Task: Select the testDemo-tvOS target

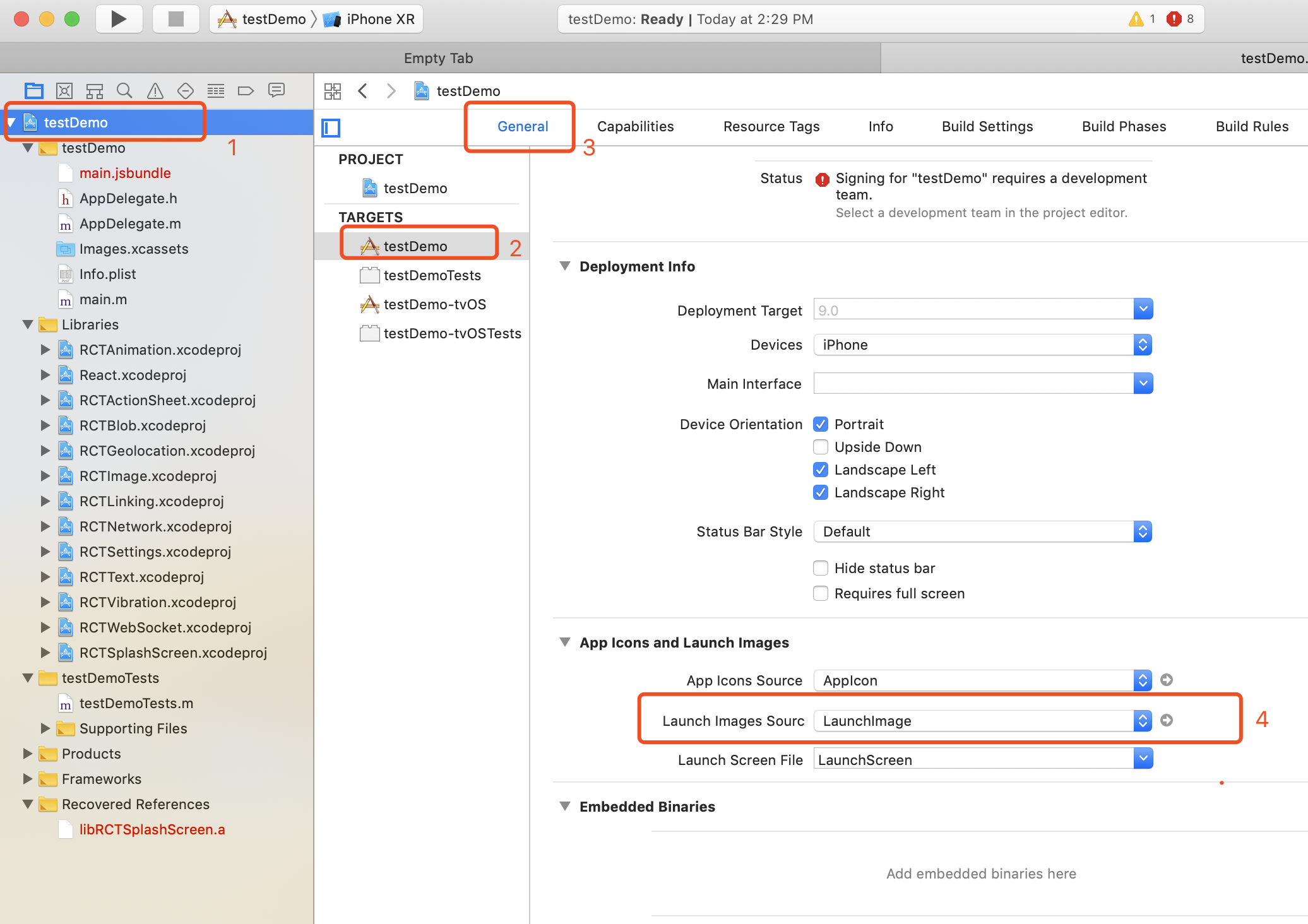Action: 434,304
